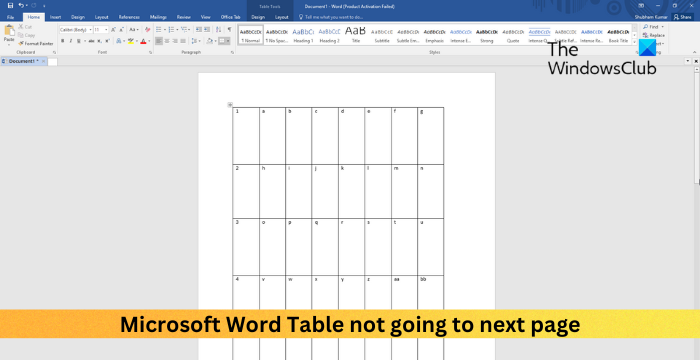Apply the Title style
The image size is (700, 360).
355,35
